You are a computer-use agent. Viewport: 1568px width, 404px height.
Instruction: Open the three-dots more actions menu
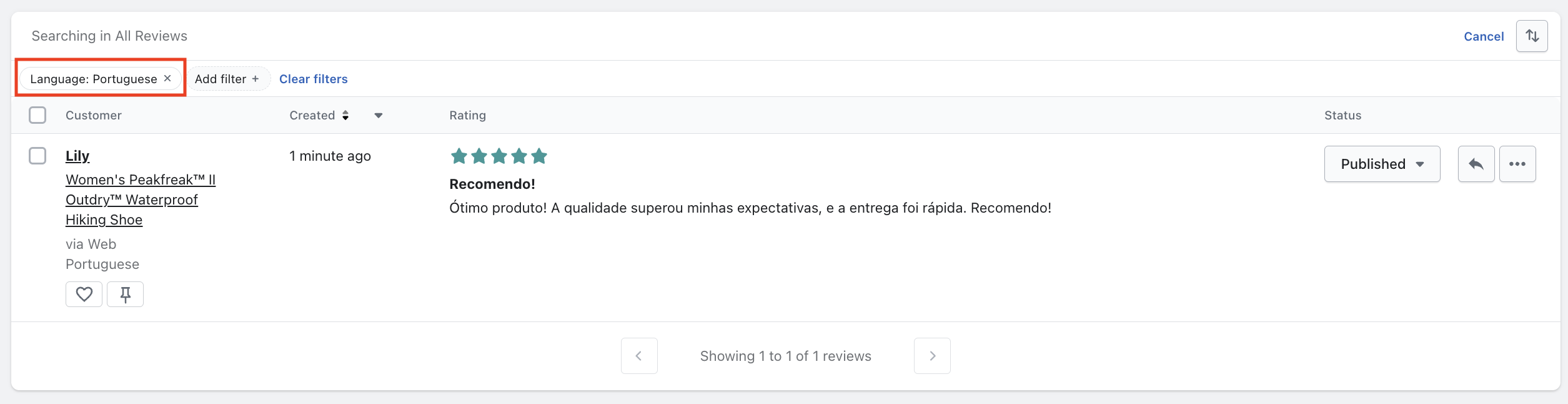1517,164
